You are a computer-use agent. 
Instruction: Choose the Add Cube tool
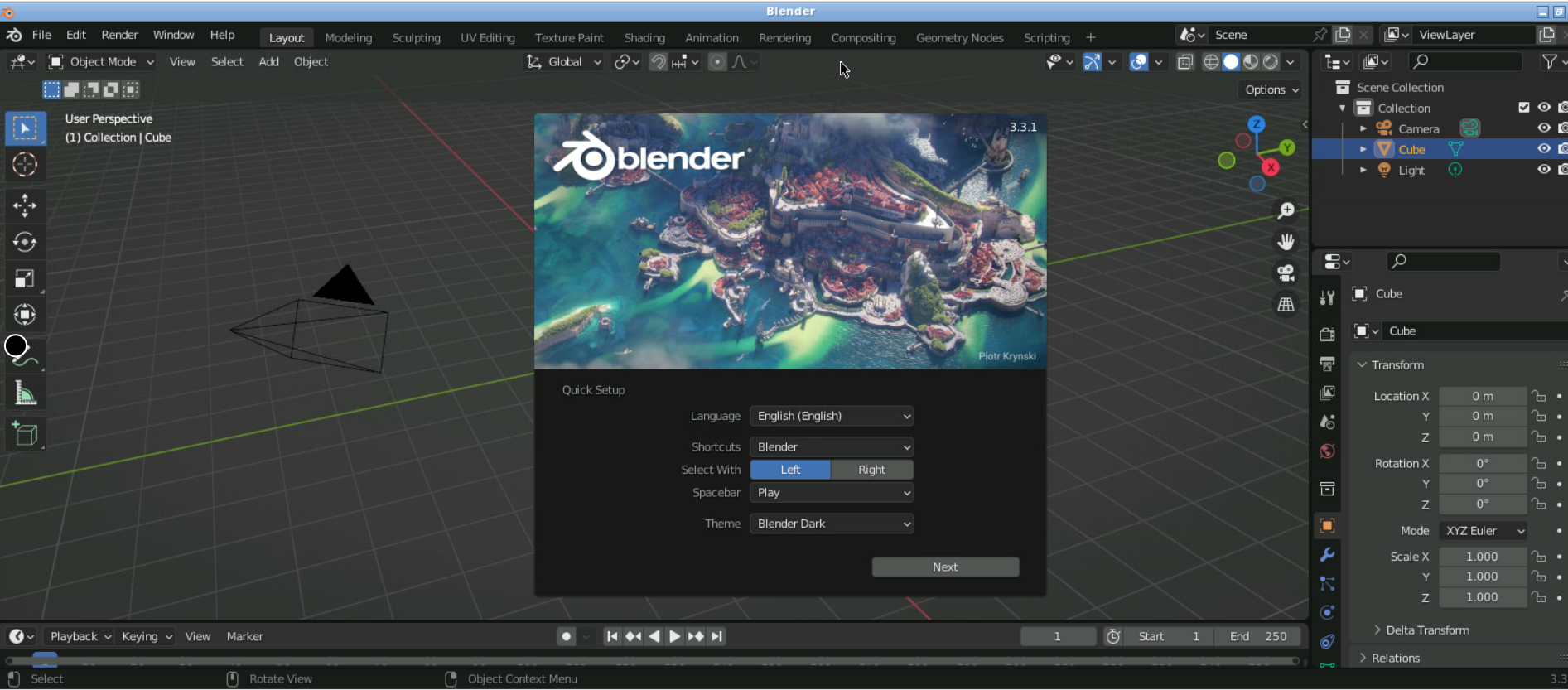(25, 434)
